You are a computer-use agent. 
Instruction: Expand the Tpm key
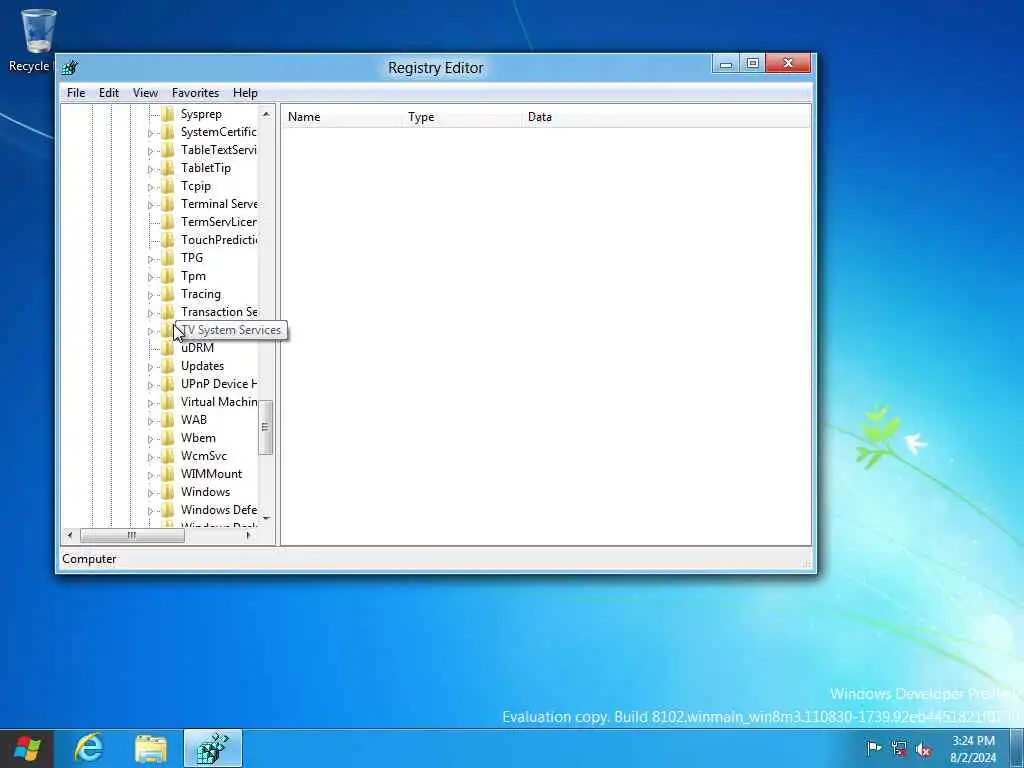click(x=150, y=277)
